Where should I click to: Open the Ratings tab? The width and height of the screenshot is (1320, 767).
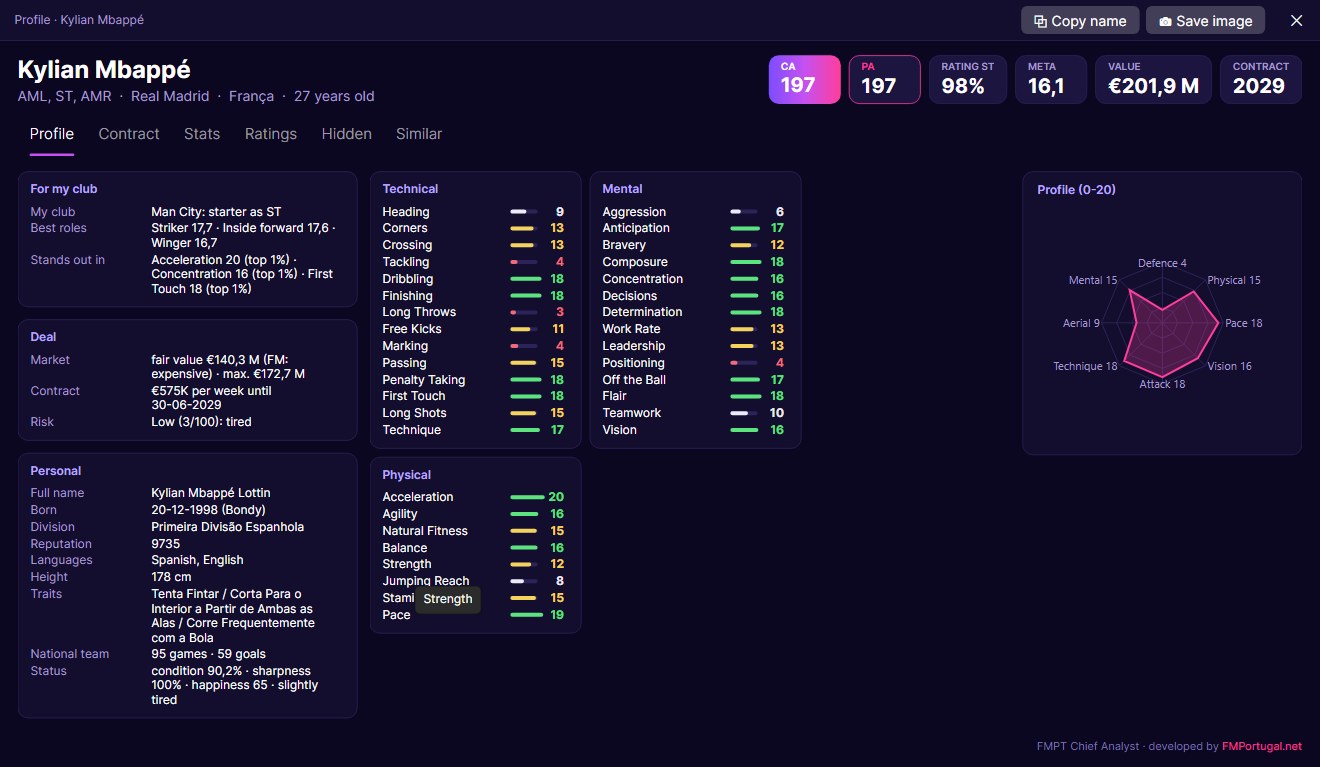[x=271, y=134]
